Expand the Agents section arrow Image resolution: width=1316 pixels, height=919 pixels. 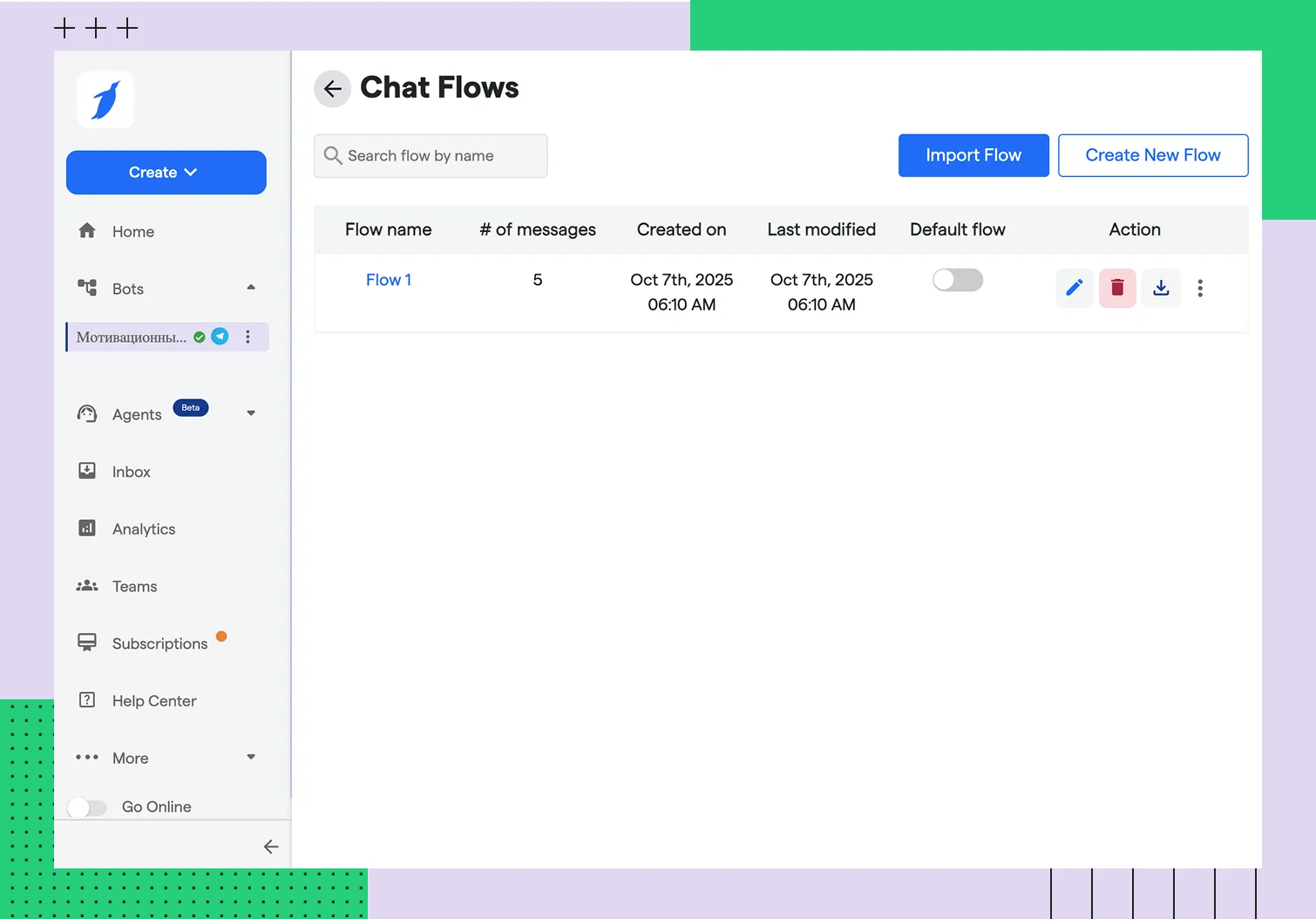251,413
